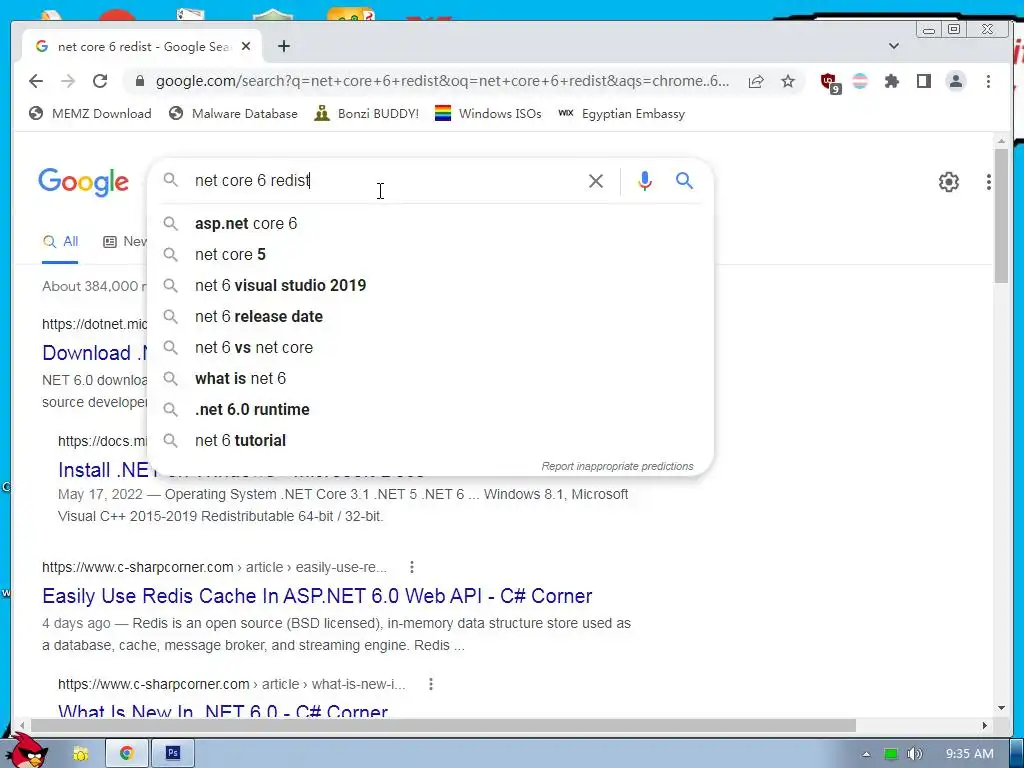
Task: Go back to the previous page
Action: [x=36, y=81]
